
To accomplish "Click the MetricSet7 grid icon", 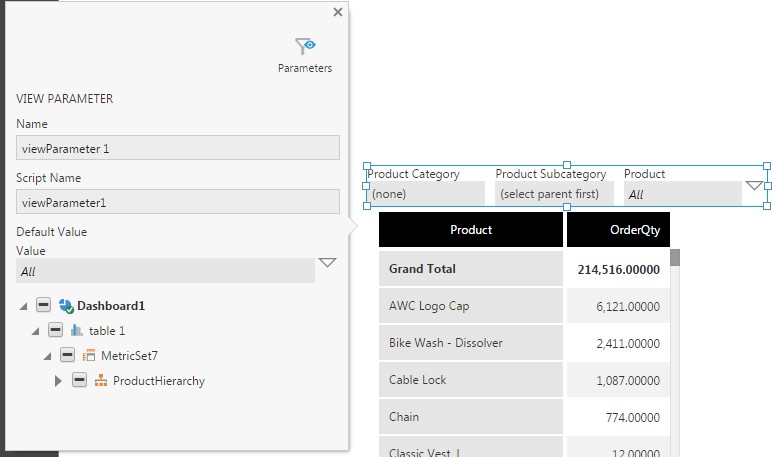I will (89, 355).
